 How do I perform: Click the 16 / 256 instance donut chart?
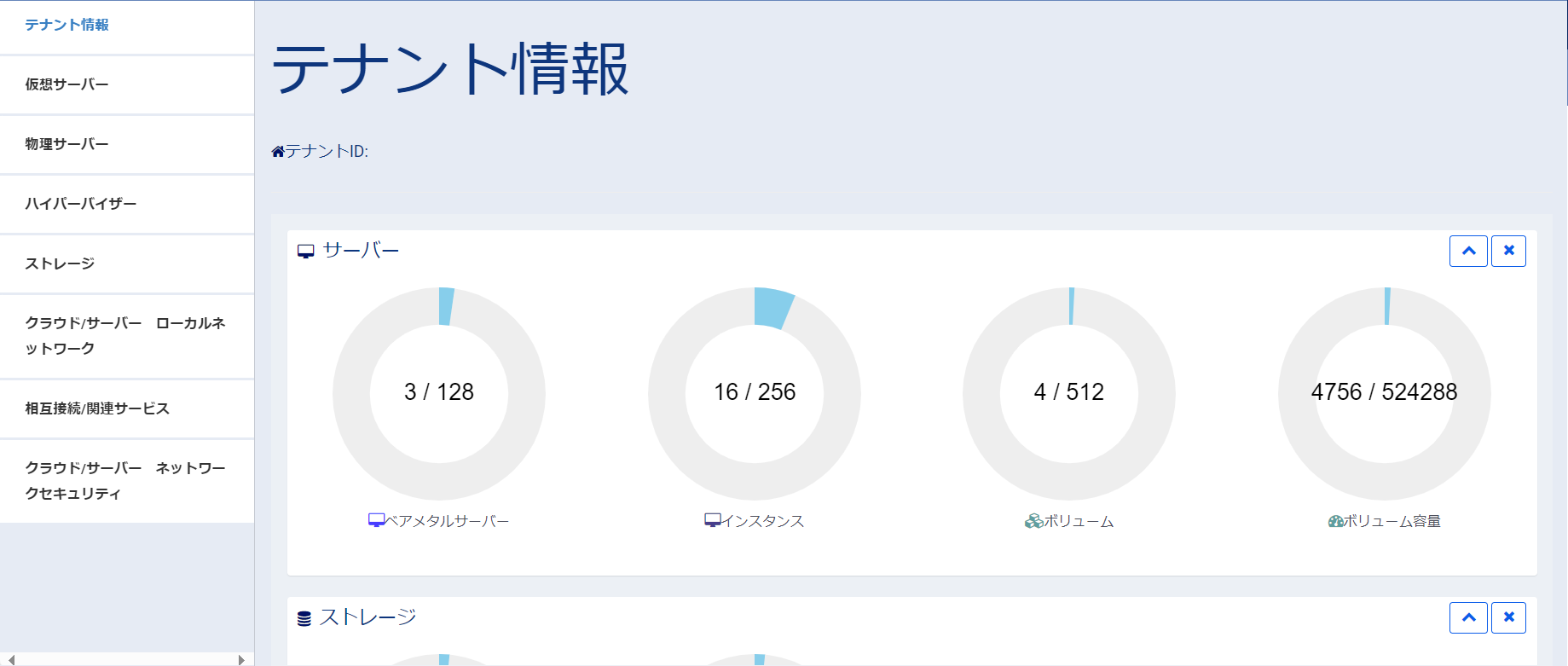pyautogui.click(x=755, y=393)
